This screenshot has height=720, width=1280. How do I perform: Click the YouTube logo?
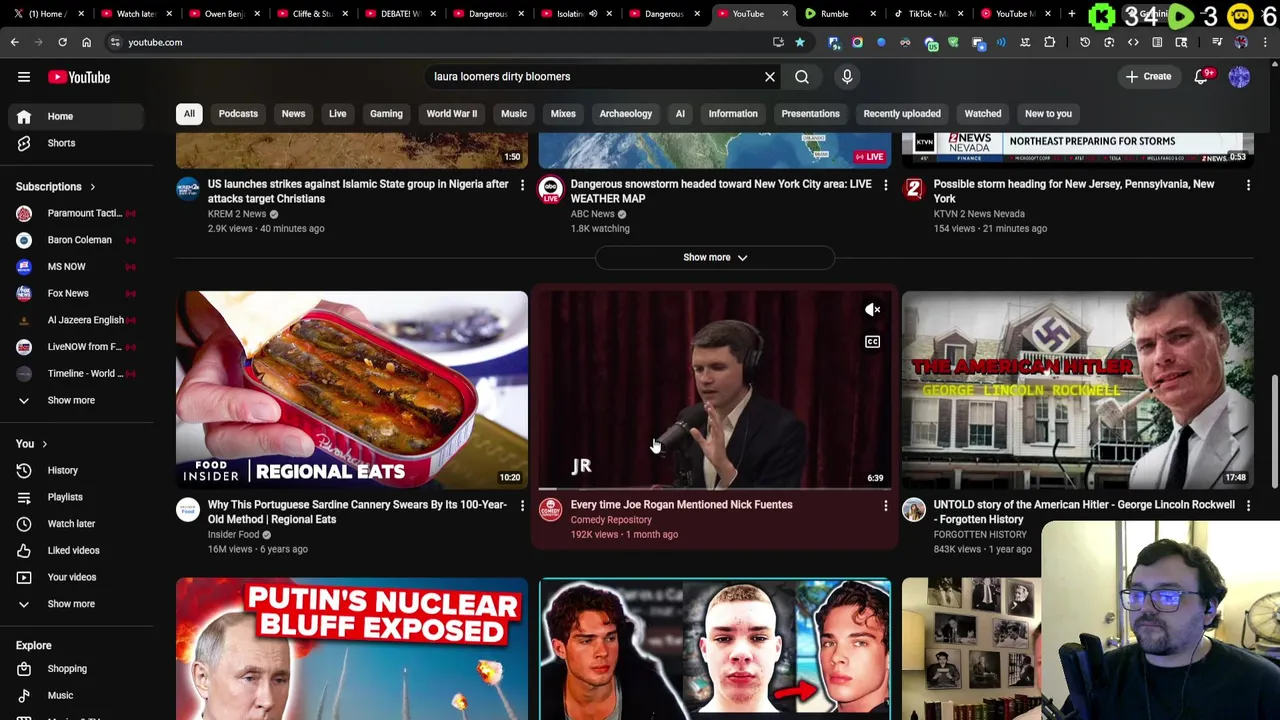click(x=79, y=77)
